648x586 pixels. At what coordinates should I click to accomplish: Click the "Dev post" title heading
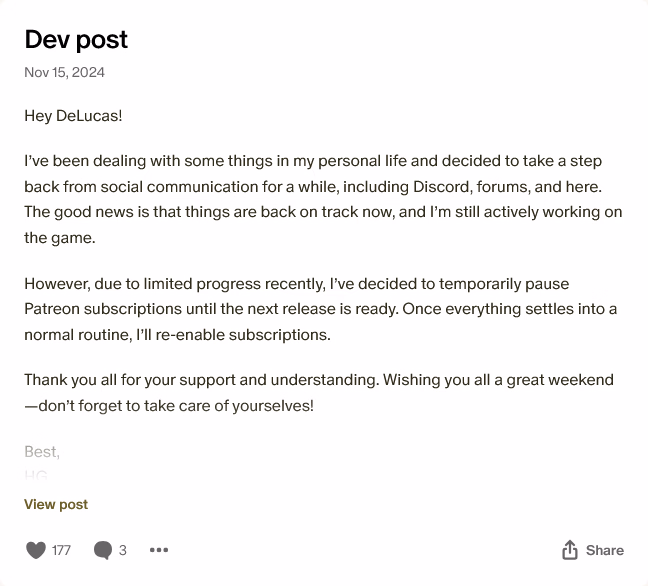coord(76,39)
